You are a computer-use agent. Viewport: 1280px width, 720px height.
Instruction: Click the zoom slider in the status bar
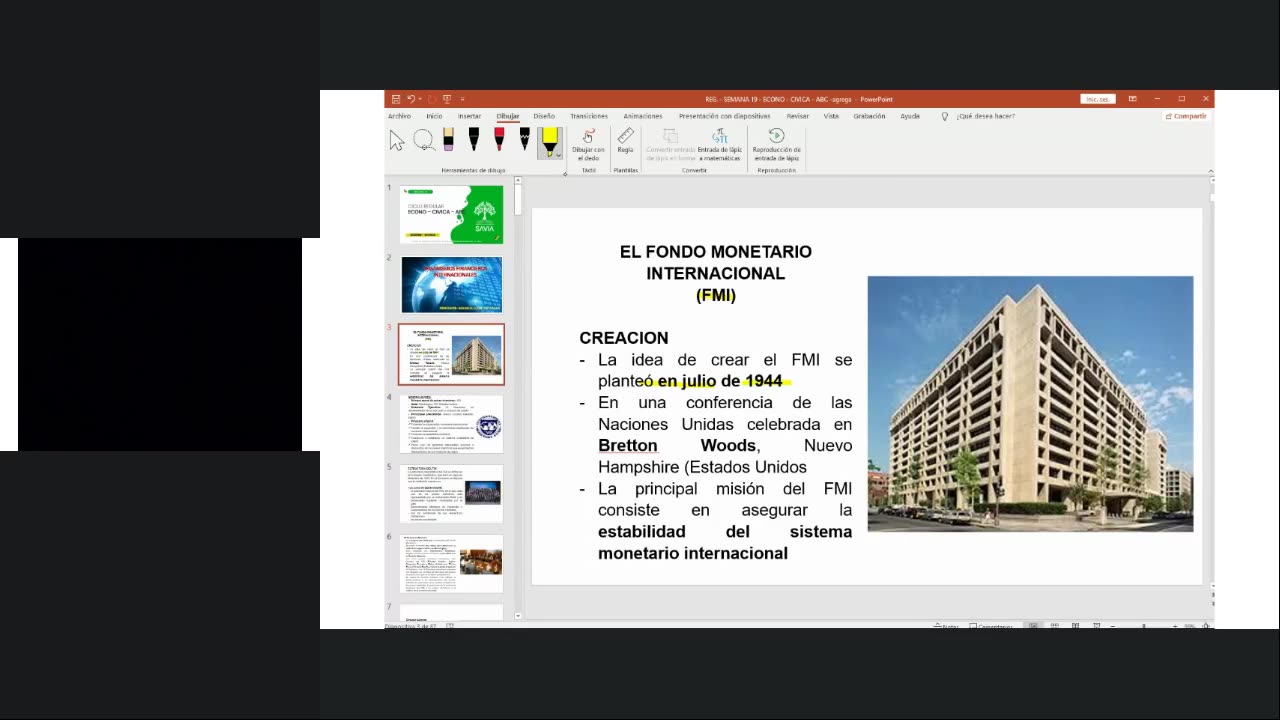coord(1144,626)
